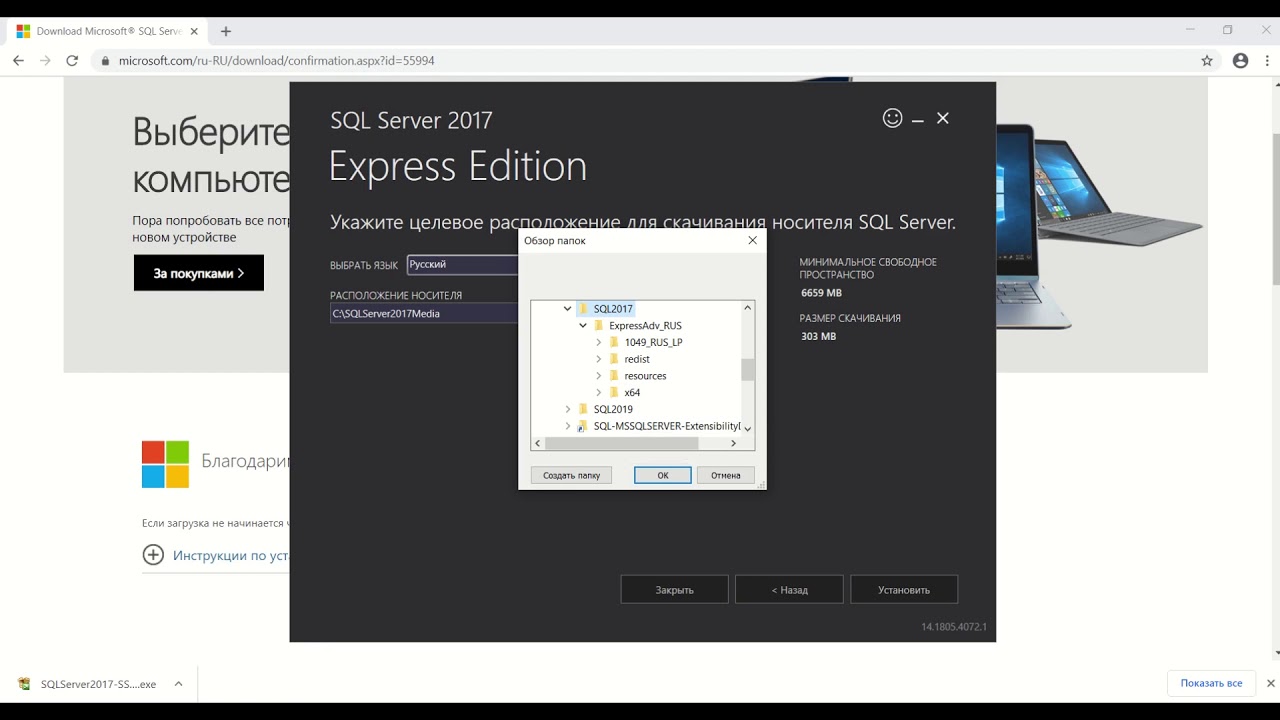1280x720 pixels.
Task: Click the Chrome back arrow
Action: pyautogui.click(x=18, y=61)
